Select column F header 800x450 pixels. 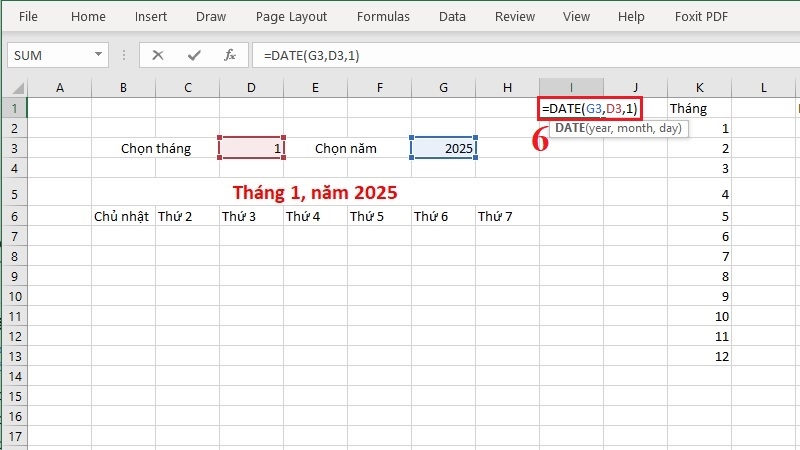click(x=380, y=88)
